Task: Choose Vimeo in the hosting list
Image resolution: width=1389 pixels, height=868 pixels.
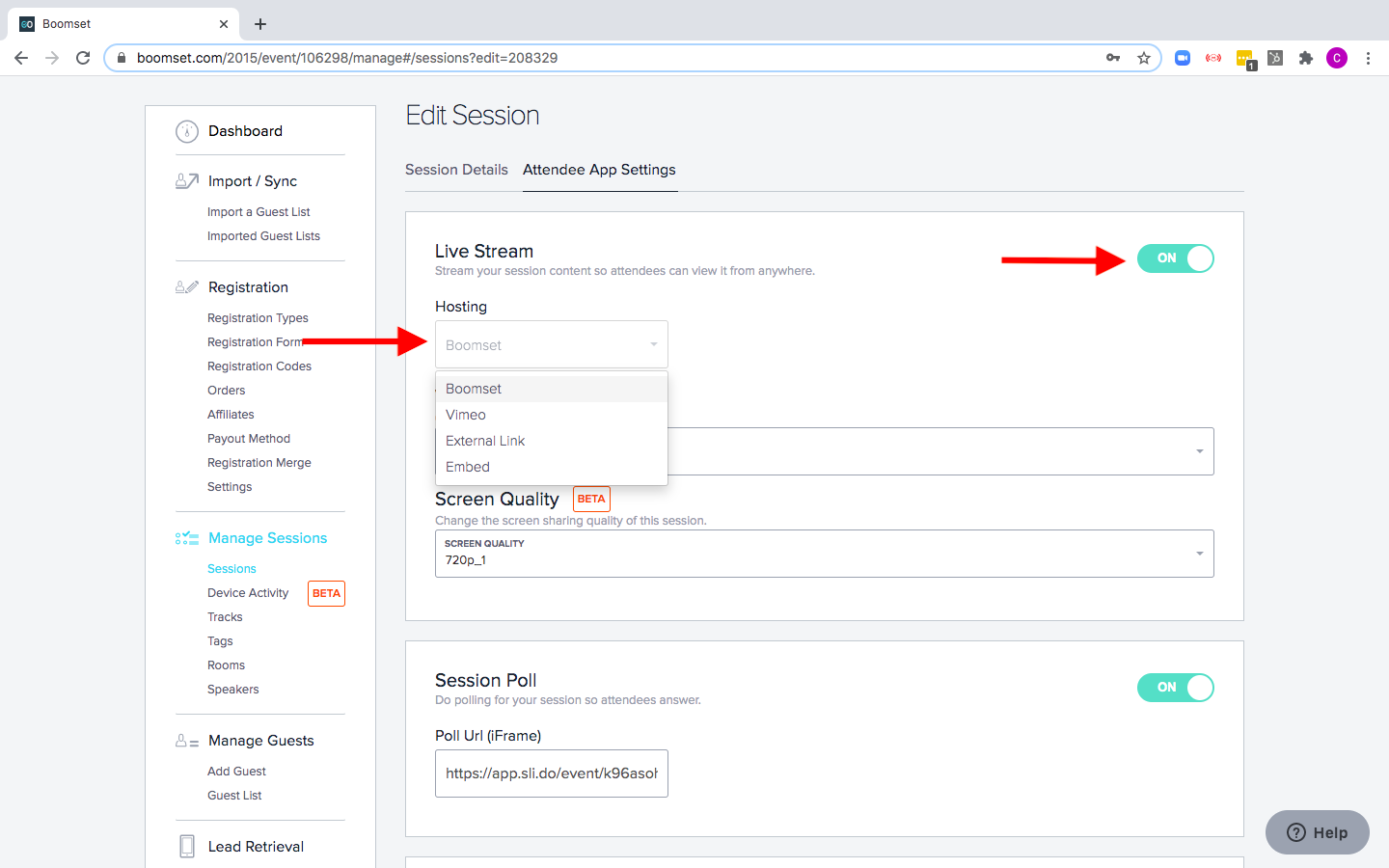Action: 552,415
